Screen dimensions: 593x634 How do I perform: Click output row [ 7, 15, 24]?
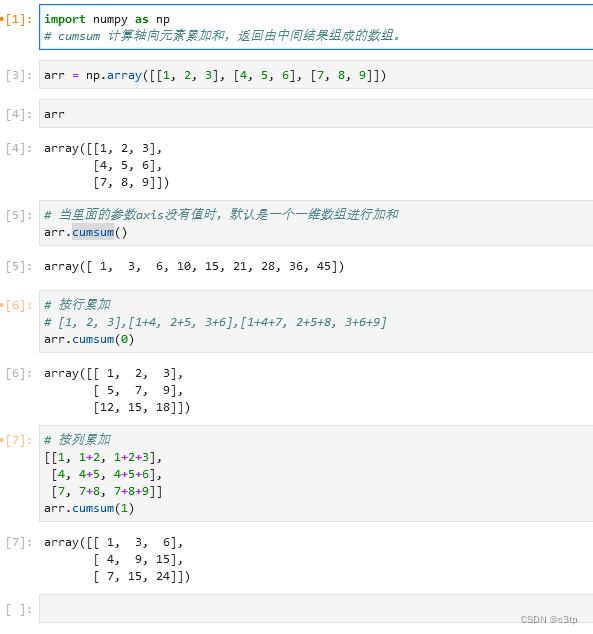(x=141, y=576)
